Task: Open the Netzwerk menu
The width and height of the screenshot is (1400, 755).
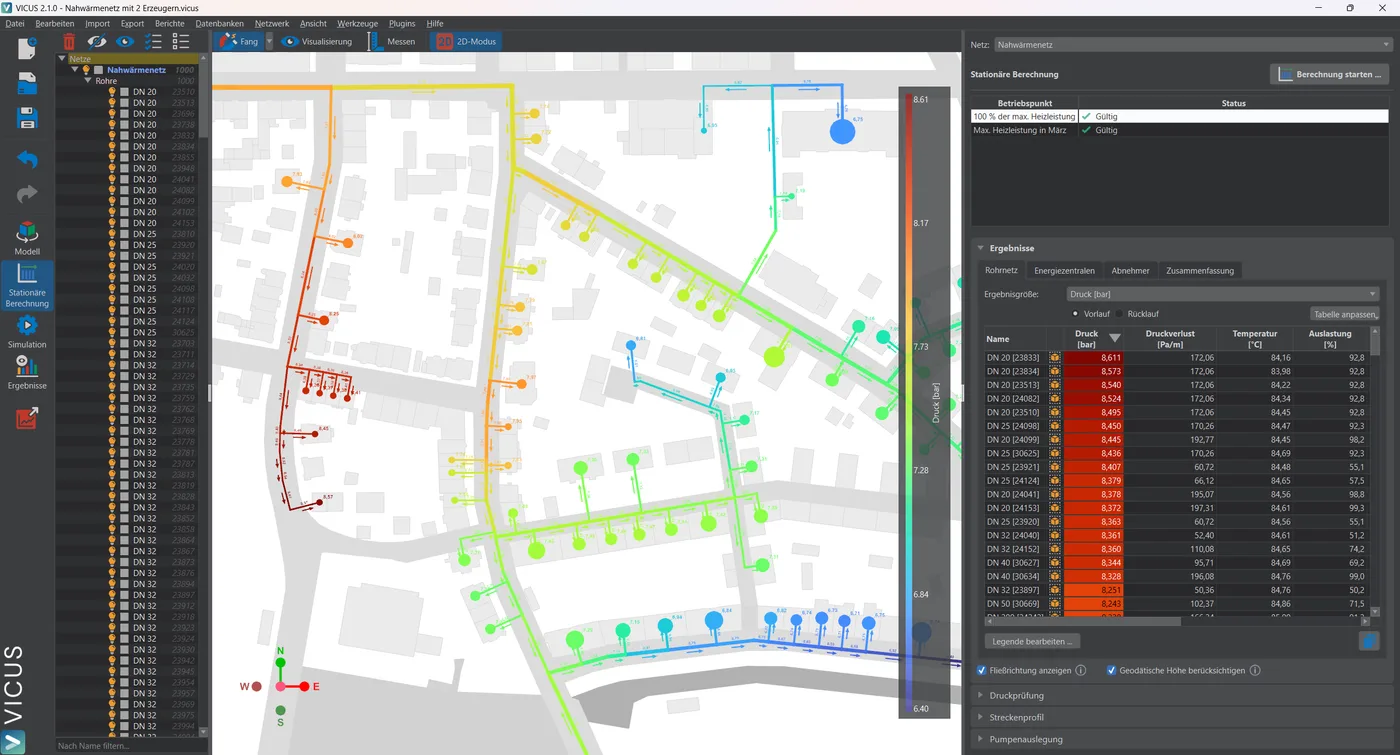Action: [x=272, y=23]
